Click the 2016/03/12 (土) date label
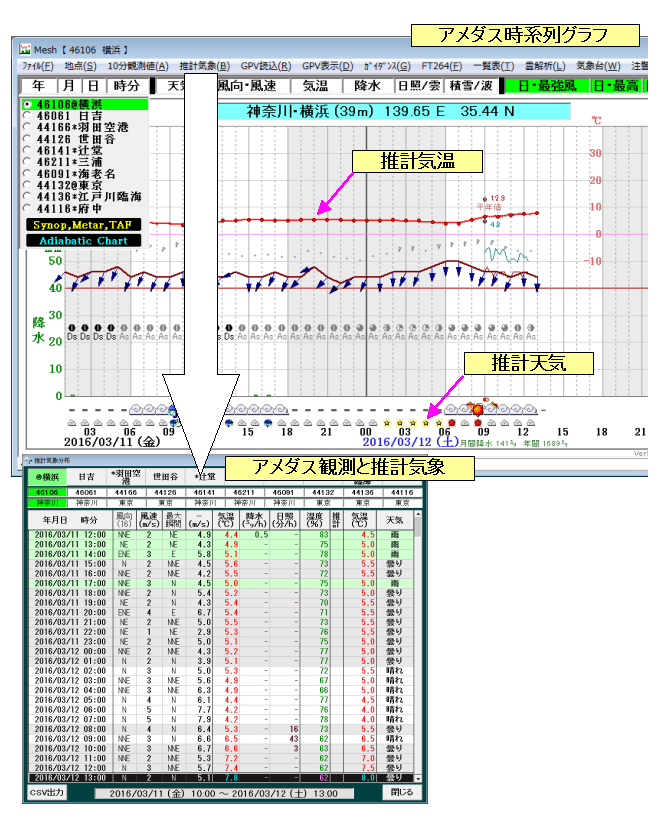Viewport: 663px width, 815px height. [410, 442]
